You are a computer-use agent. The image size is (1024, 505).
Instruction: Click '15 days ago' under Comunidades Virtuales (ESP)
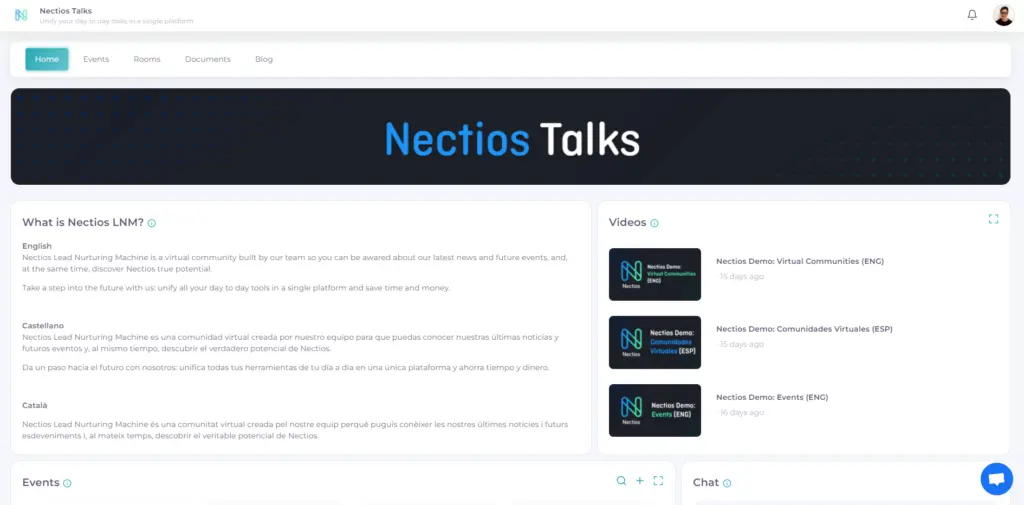741,344
